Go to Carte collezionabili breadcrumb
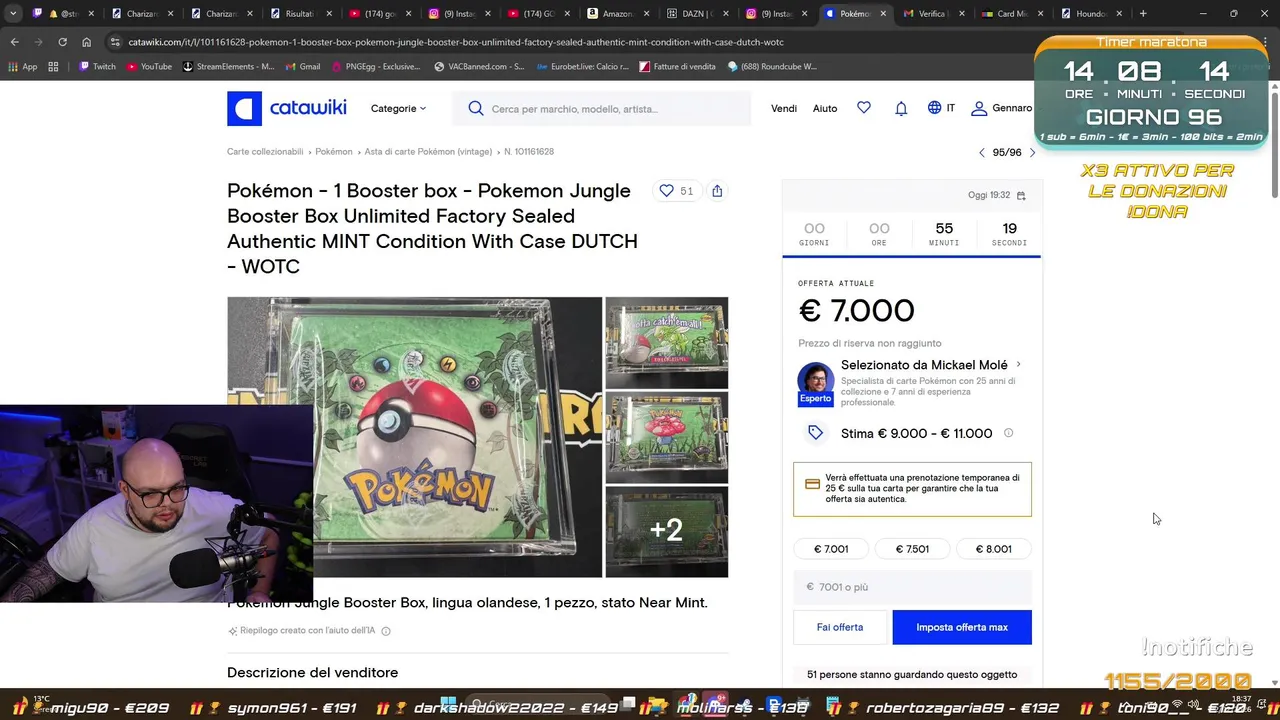This screenshot has width=1280, height=720. (265, 152)
